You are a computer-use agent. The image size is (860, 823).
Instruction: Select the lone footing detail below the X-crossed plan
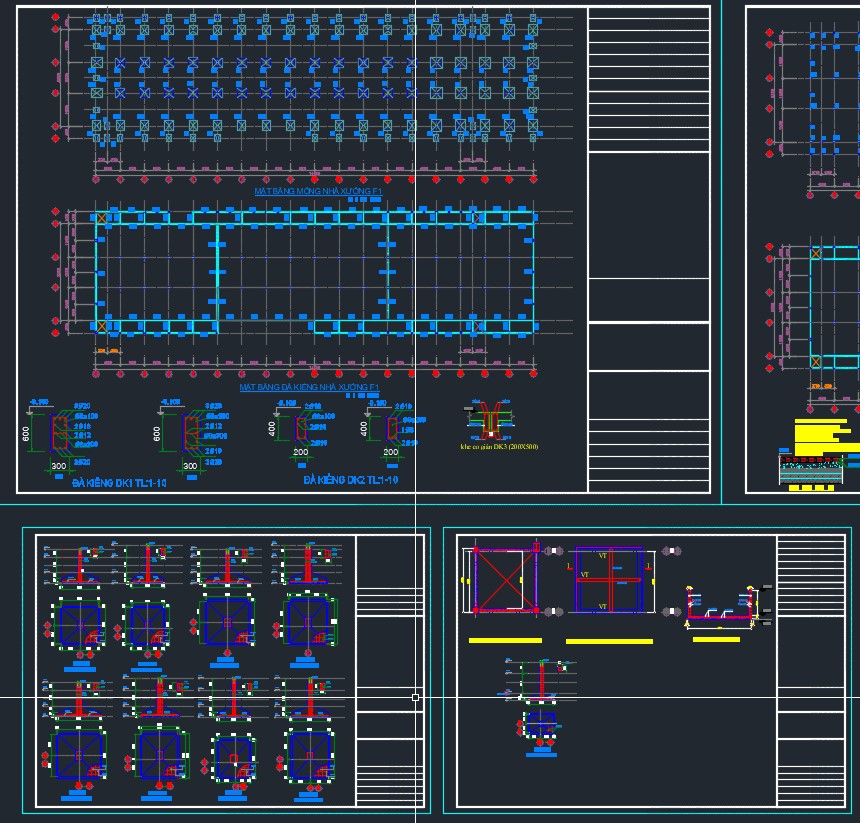pos(541,710)
